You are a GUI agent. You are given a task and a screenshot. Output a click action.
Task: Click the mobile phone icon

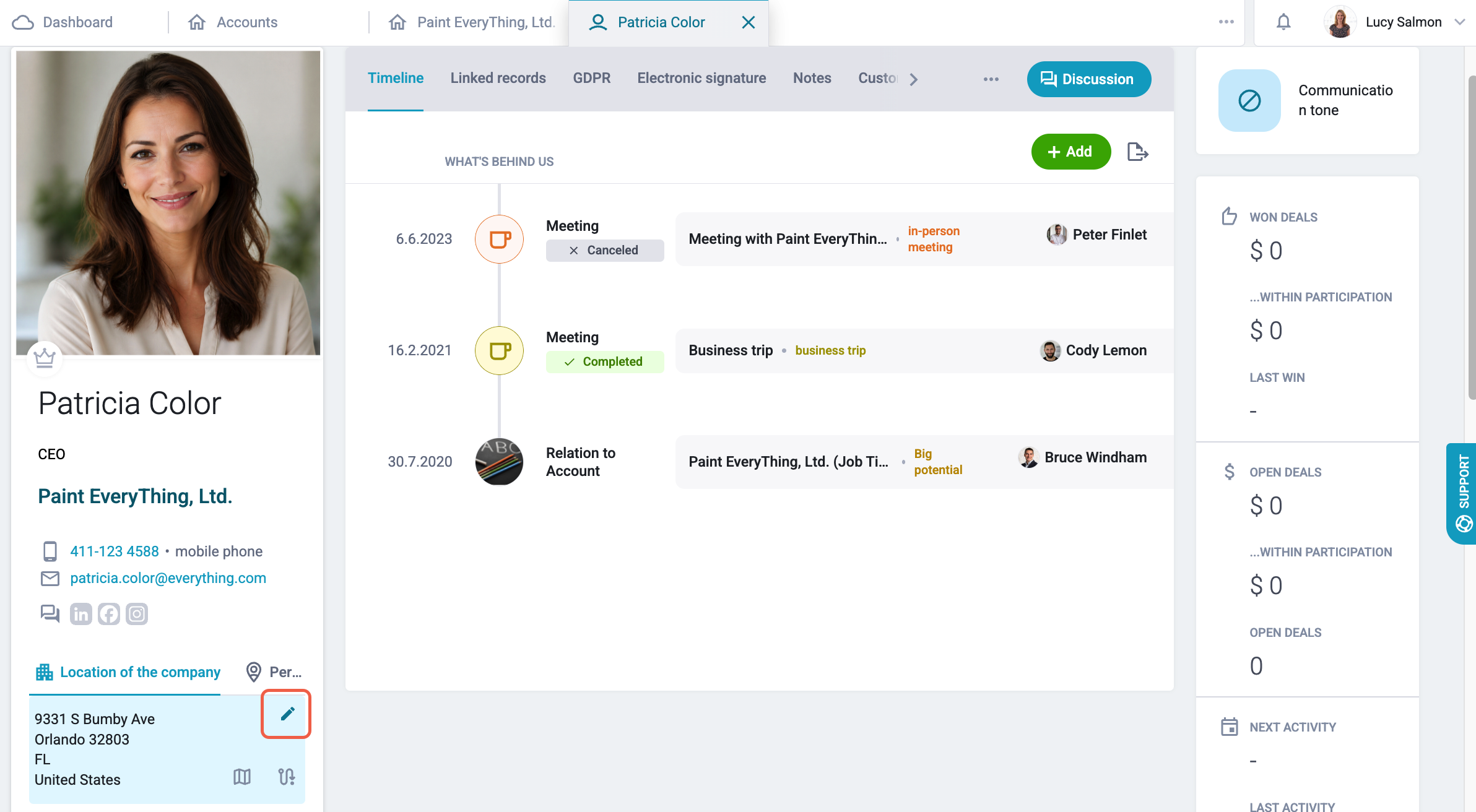click(x=50, y=551)
